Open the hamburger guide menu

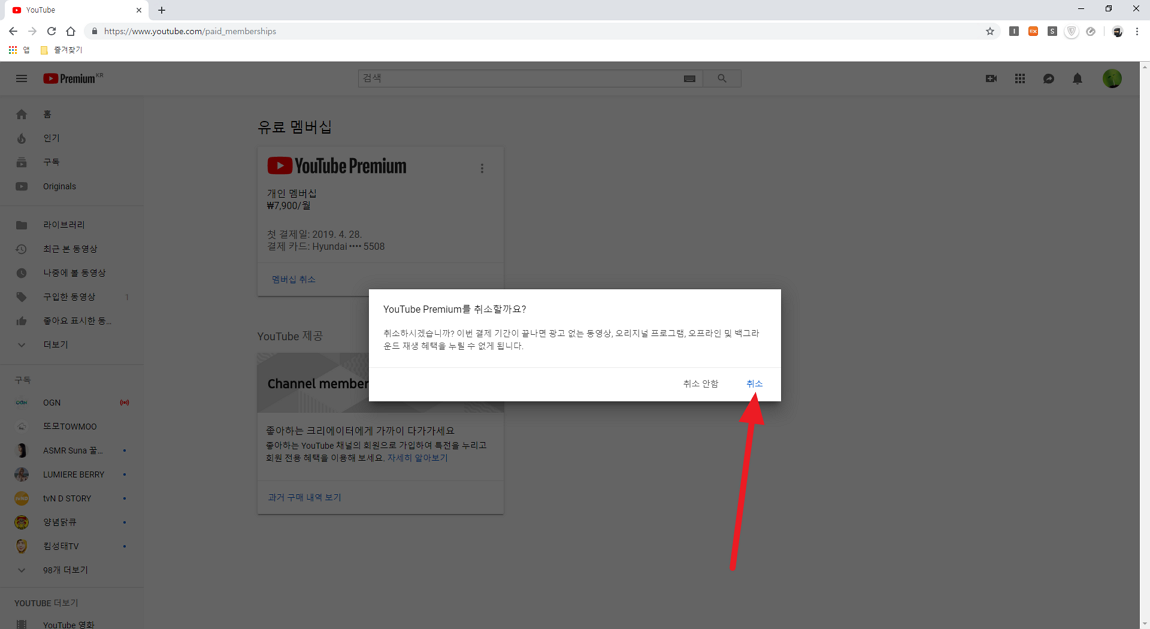(x=21, y=78)
